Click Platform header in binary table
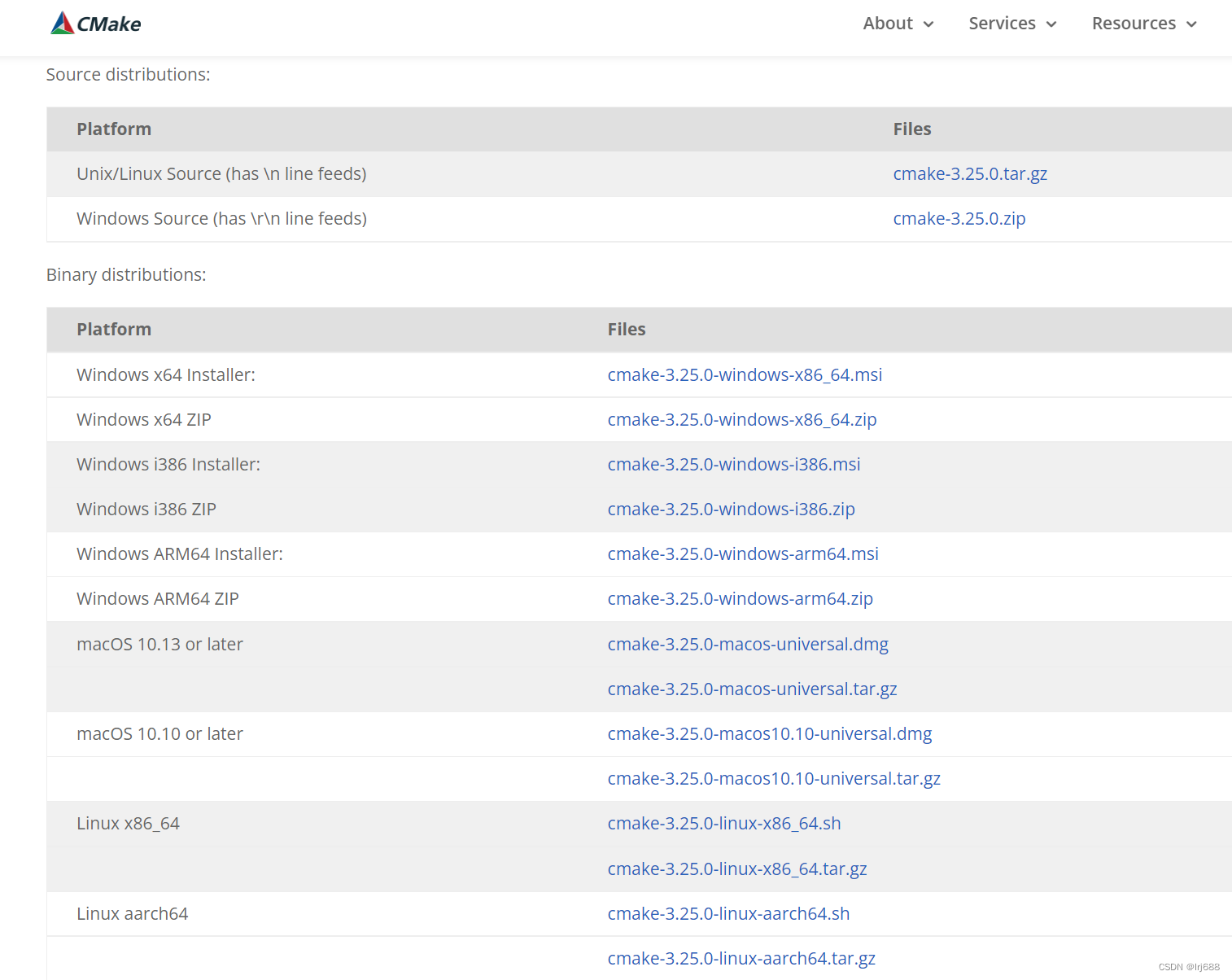Screen dimensions: 1232x980 (114, 329)
